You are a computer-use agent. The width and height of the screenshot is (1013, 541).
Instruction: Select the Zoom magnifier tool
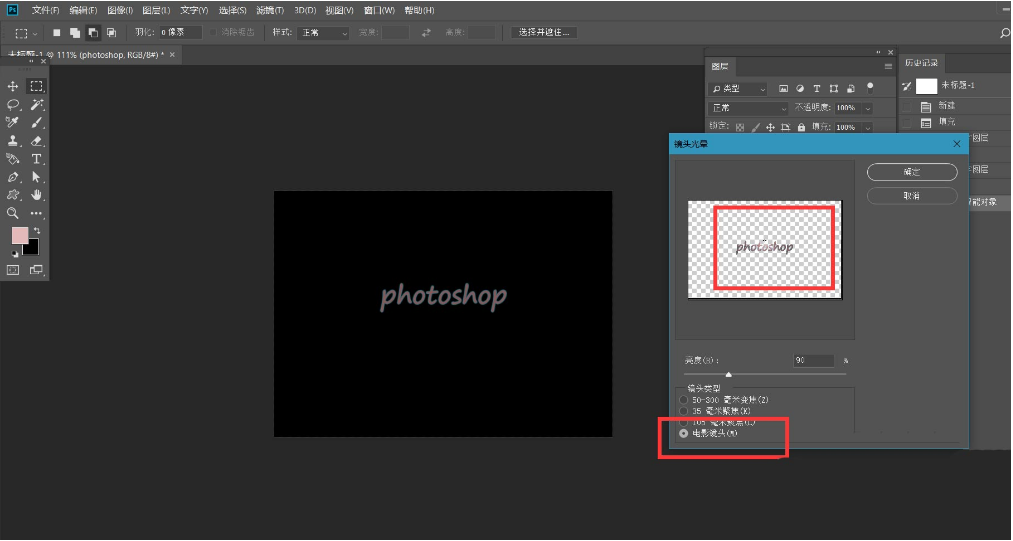pyautogui.click(x=13, y=213)
